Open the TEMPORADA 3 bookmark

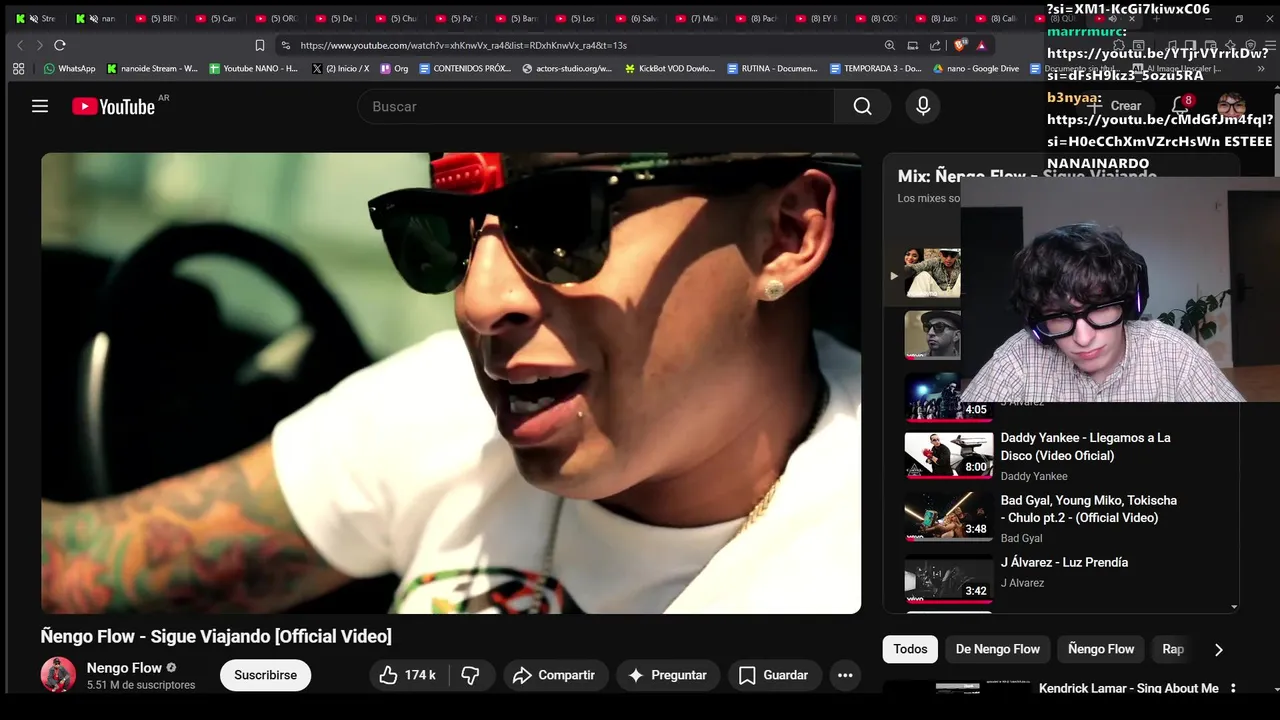coord(876,69)
